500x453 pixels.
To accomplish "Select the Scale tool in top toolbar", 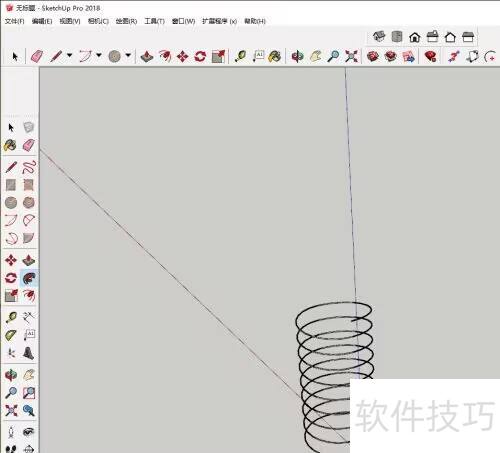I will point(218,56).
